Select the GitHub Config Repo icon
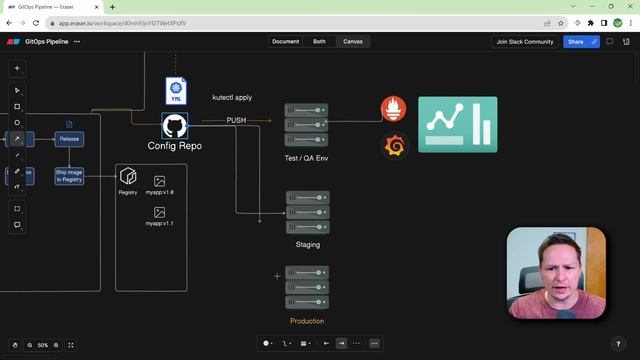This screenshot has height=360, width=640. (x=175, y=126)
